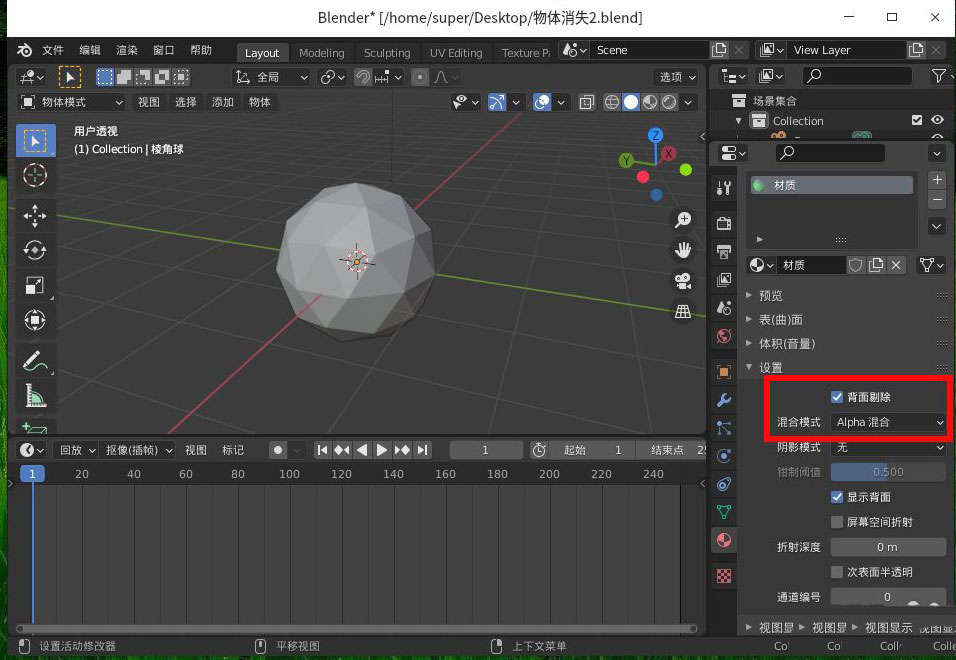The width and height of the screenshot is (956, 660).
Task: Click the add material slot plus button
Action: coord(937,180)
